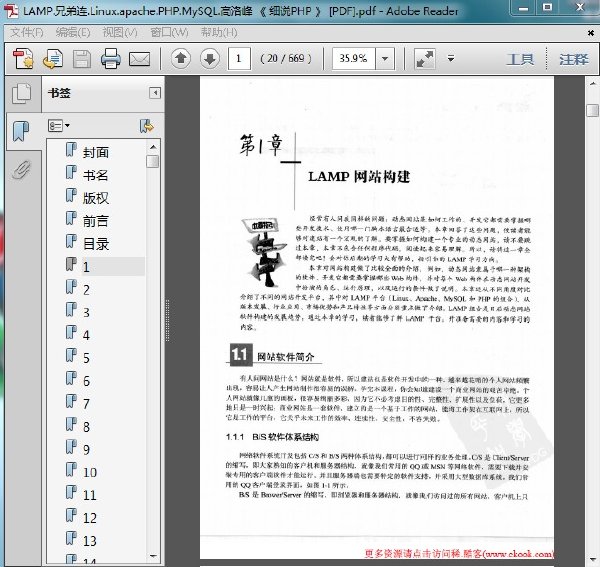This screenshot has width=600, height=567.
Task: Open the 工具 pane
Action: tap(520, 59)
